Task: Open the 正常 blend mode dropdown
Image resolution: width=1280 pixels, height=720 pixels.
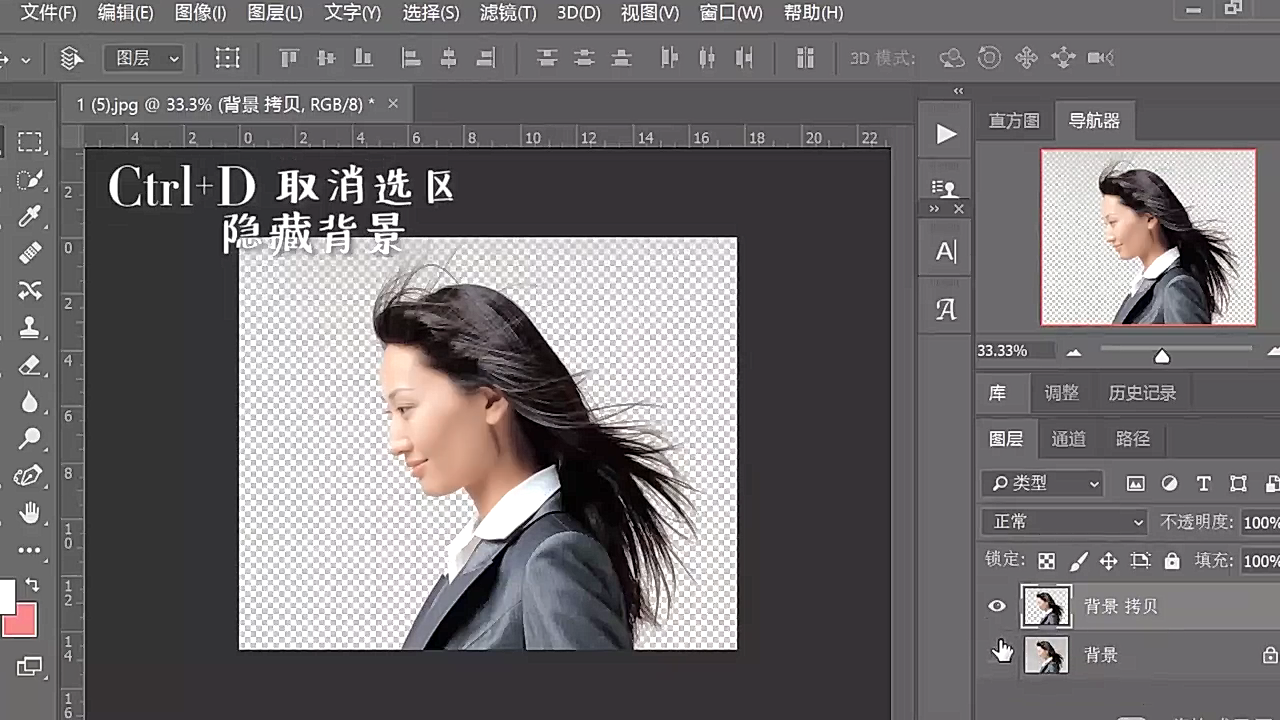Action: pyautogui.click(x=1065, y=522)
